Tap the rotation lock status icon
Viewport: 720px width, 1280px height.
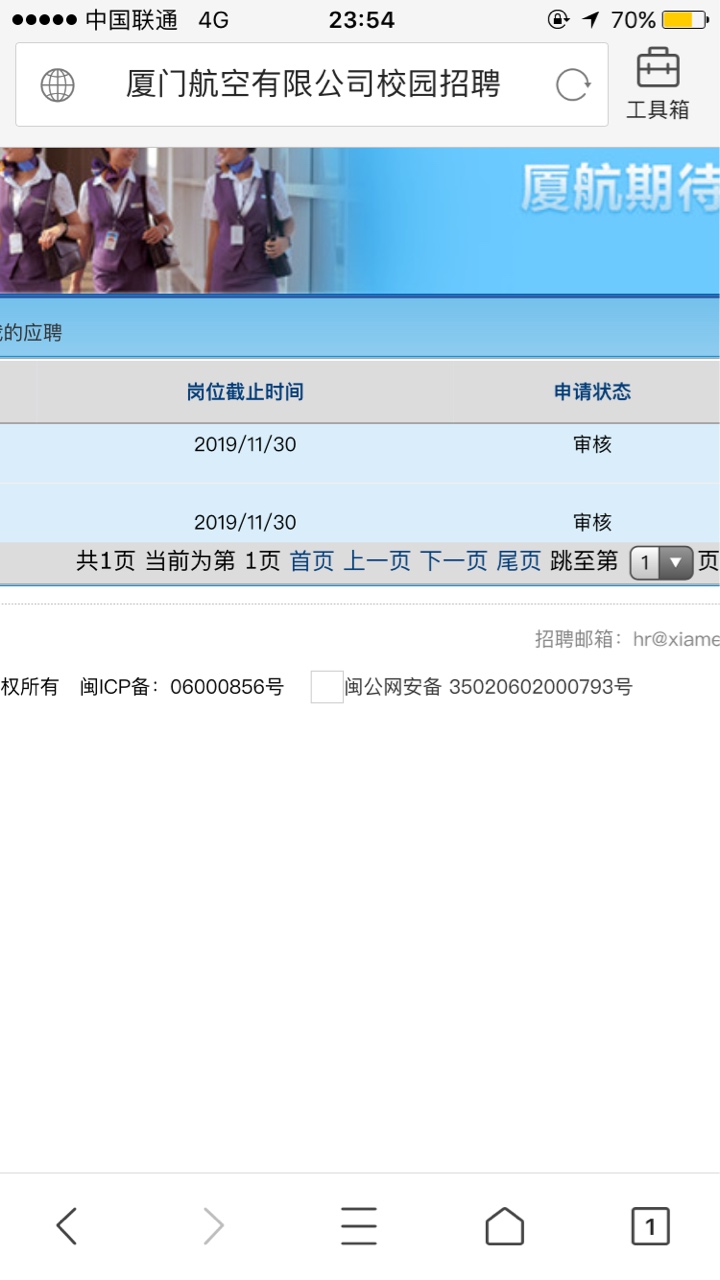(x=558, y=20)
